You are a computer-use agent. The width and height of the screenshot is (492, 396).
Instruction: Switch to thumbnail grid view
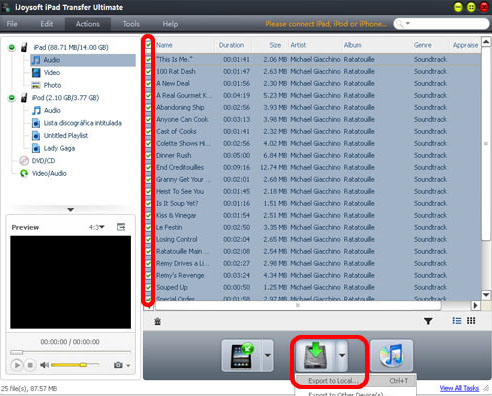(471, 321)
